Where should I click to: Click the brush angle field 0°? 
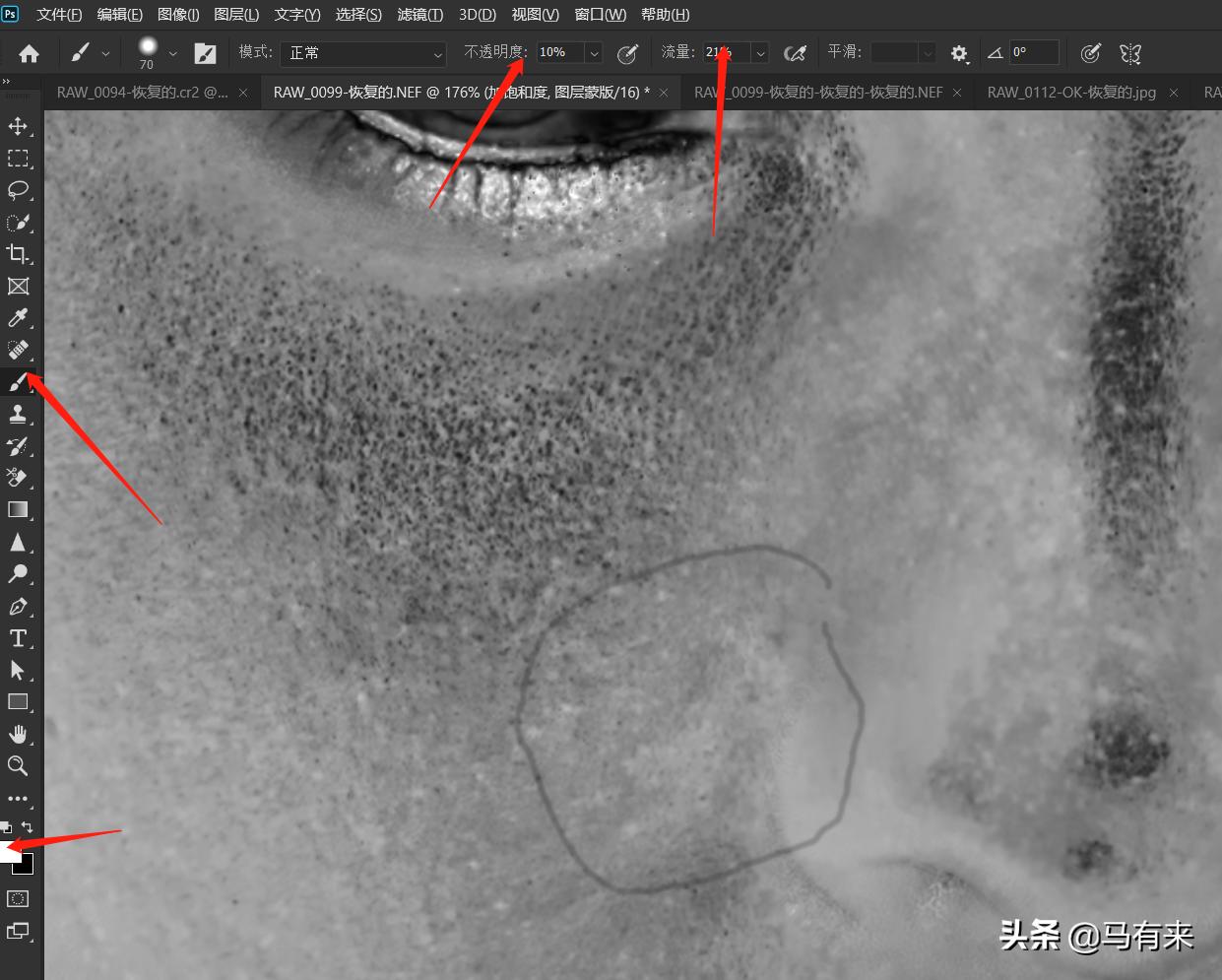pyautogui.click(x=1034, y=52)
